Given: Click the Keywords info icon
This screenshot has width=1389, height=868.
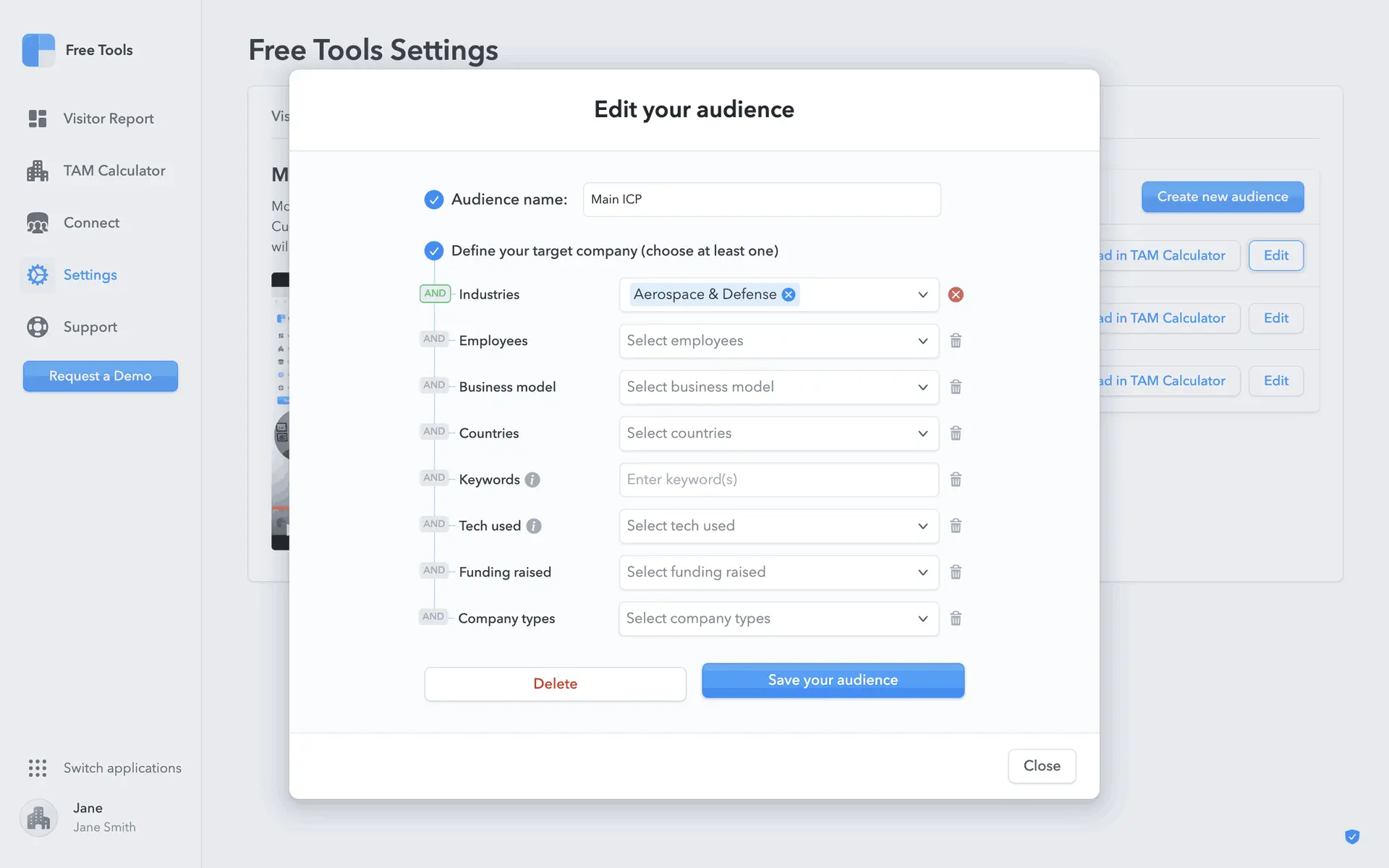Looking at the screenshot, I should point(532,480).
